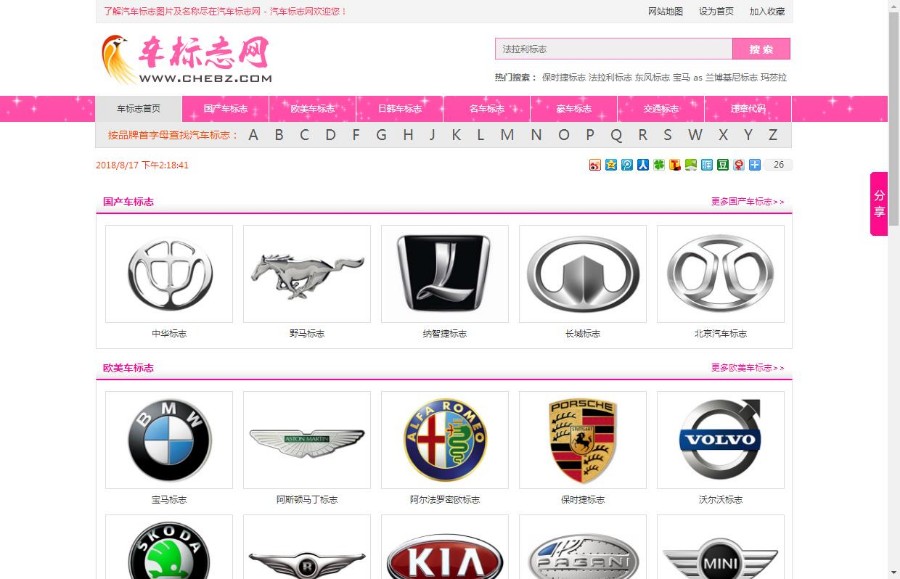This screenshot has height=579, width=900.
Task: Click 长城标志 caption text
Action: point(583,333)
